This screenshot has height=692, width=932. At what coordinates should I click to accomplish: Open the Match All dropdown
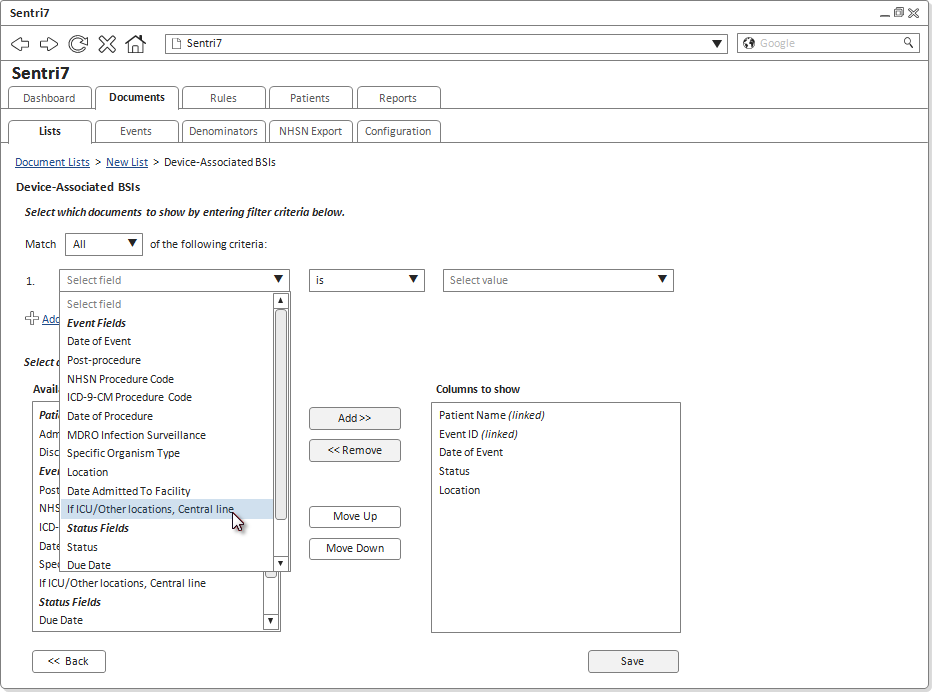point(104,244)
